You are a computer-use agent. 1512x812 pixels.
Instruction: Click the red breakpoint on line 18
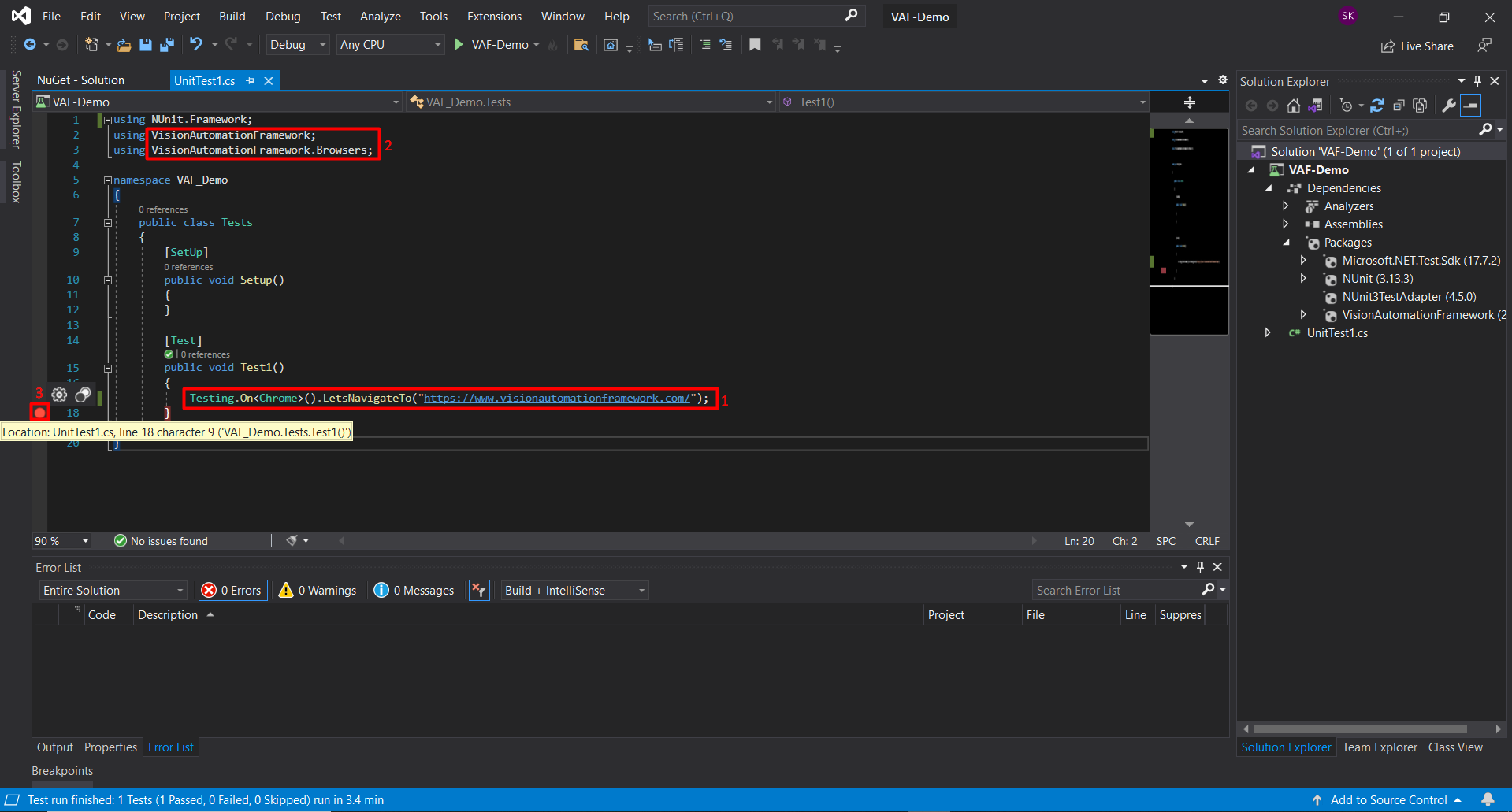[39, 412]
